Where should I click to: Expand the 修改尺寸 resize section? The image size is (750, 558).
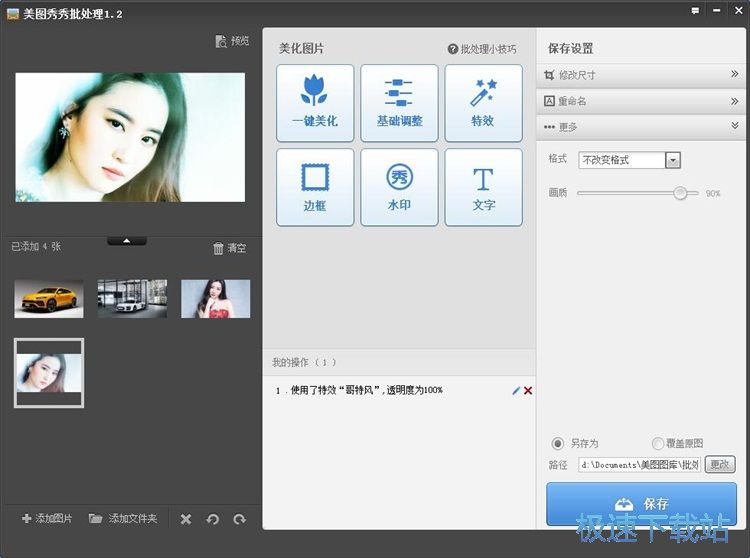click(x=641, y=75)
